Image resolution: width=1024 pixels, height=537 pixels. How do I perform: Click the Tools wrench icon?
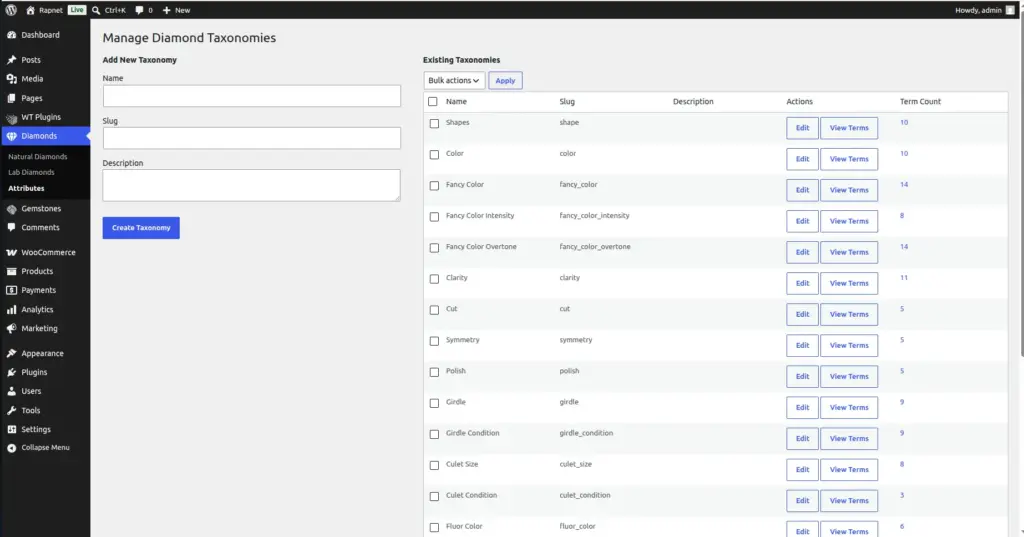click(11, 410)
